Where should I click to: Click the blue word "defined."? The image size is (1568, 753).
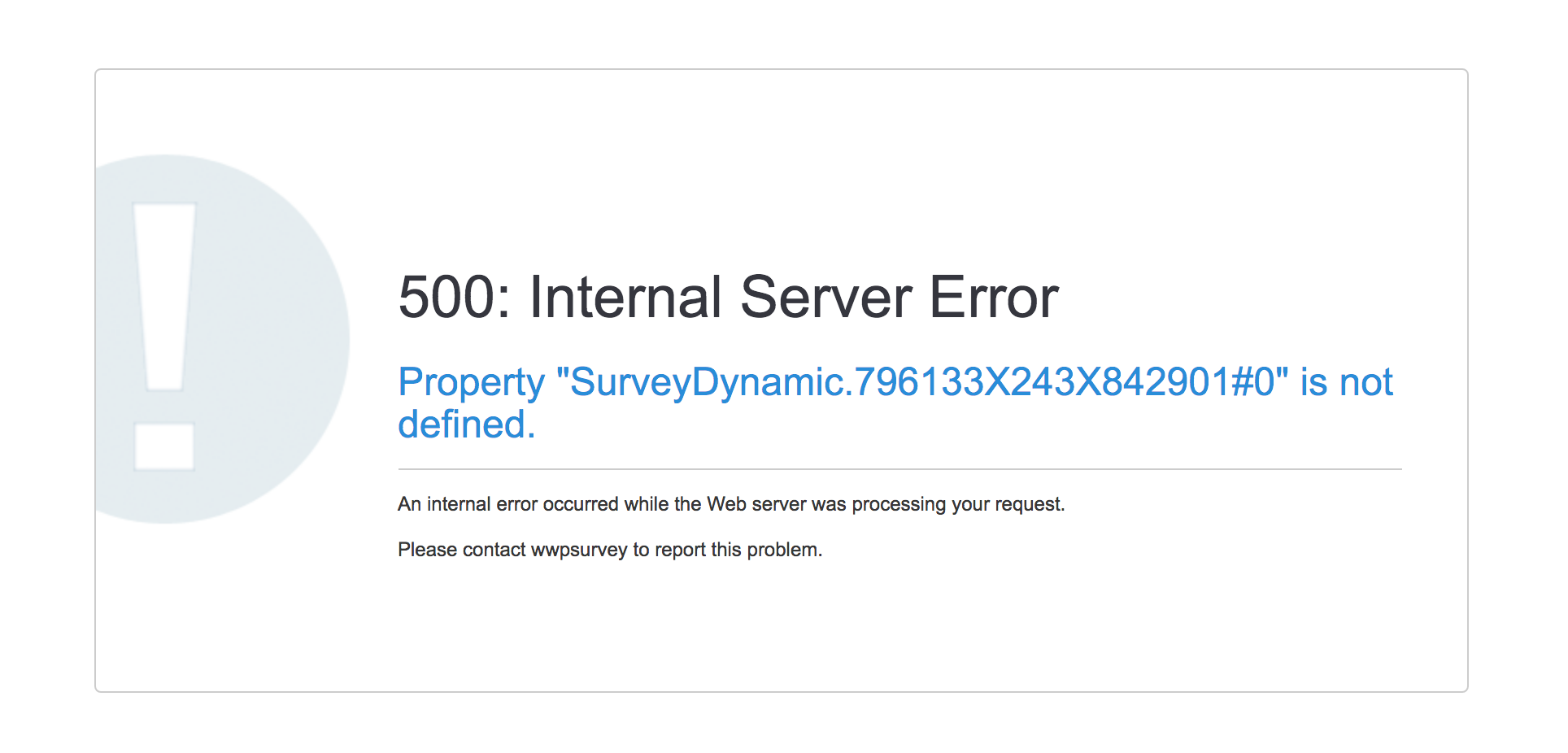[466, 424]
